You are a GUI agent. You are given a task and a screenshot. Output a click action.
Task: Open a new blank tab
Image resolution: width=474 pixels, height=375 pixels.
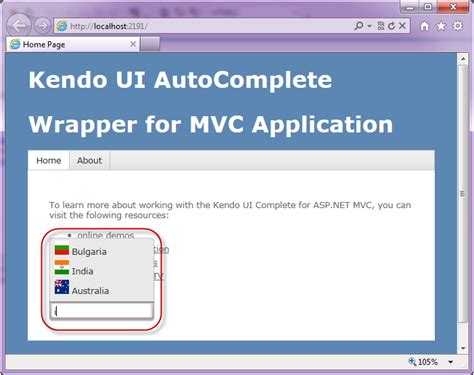150,44
